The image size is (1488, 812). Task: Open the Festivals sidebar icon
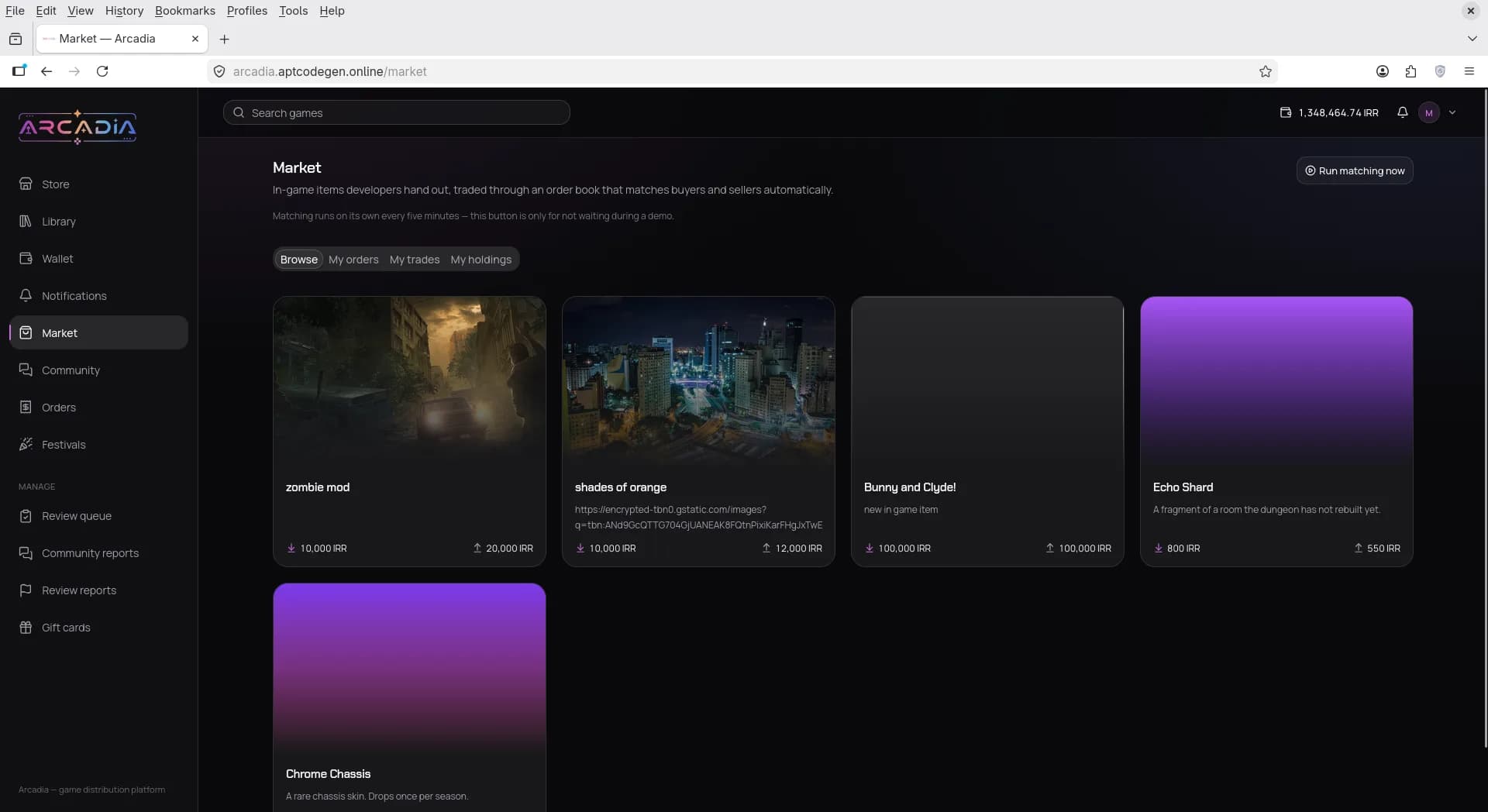pyautogui.click(x=26, y=444)
